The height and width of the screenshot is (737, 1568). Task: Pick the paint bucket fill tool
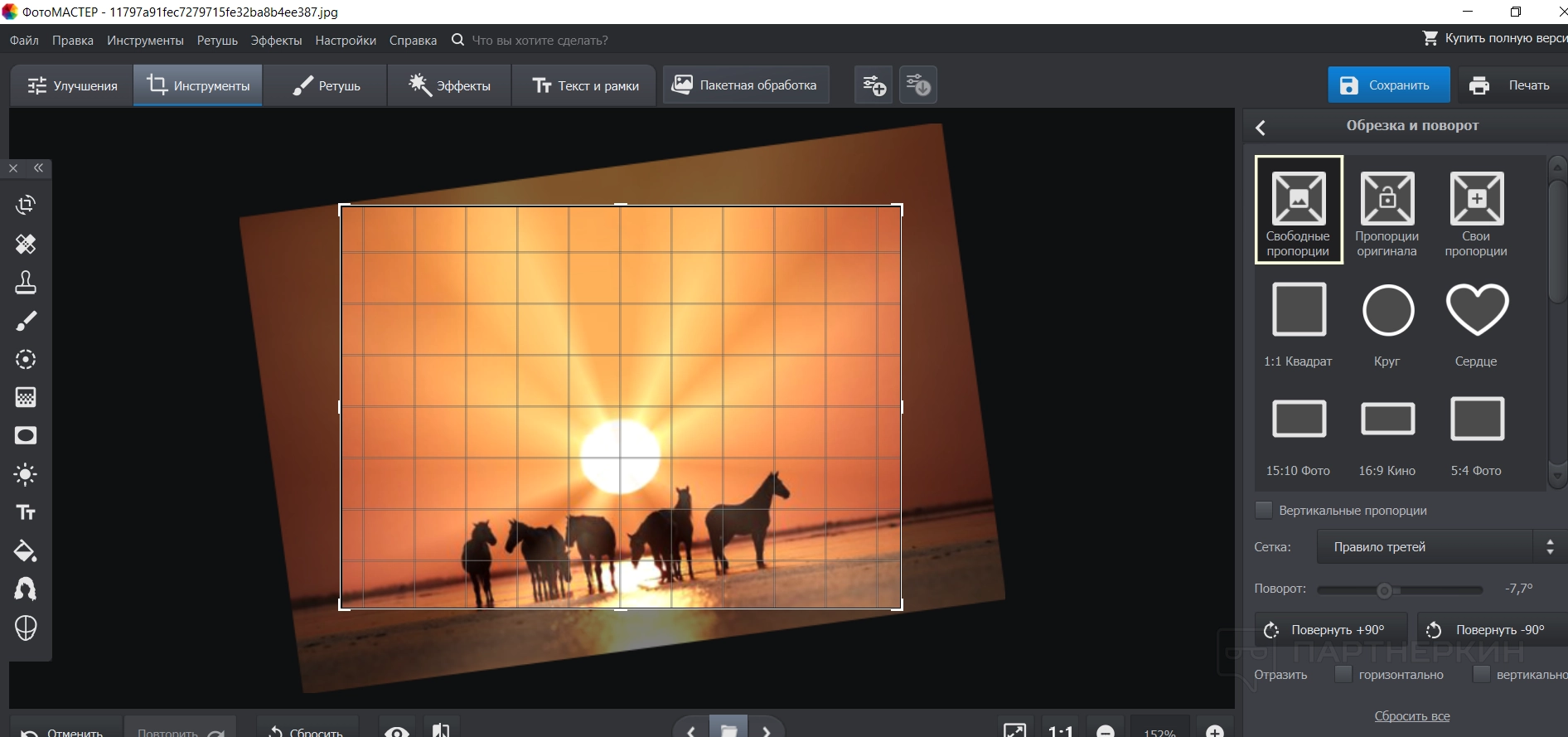[26, 550]
